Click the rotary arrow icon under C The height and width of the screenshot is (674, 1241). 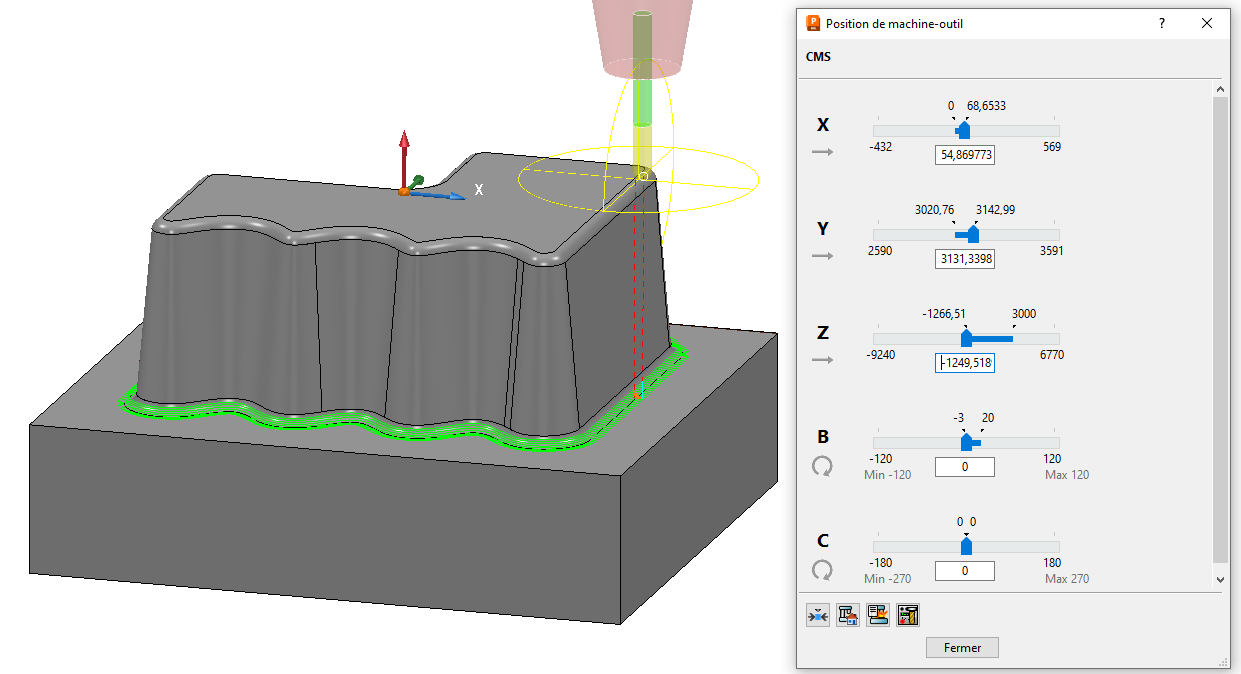pos(822,570)
